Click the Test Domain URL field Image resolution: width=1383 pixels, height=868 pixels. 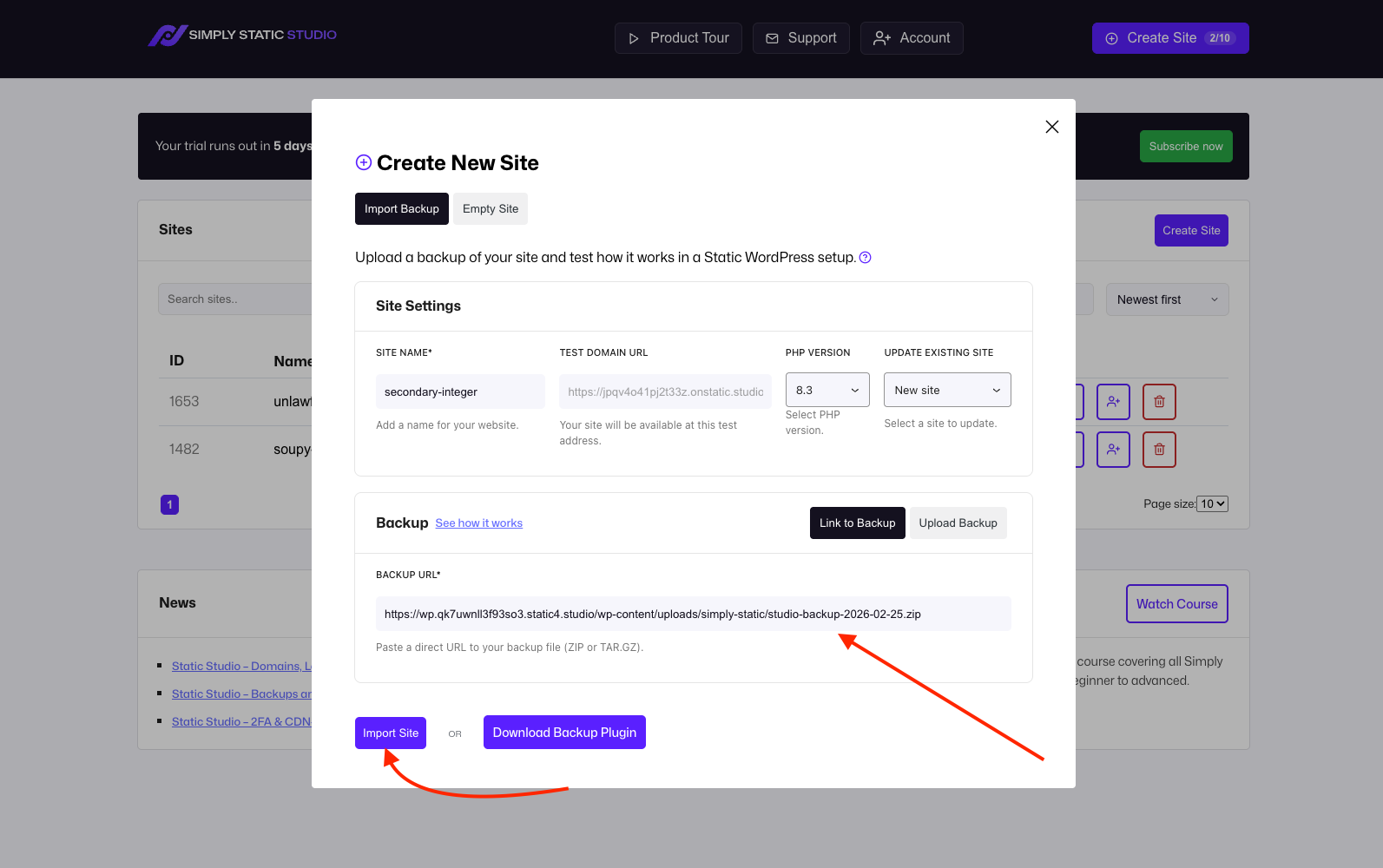tap(666, 391)
